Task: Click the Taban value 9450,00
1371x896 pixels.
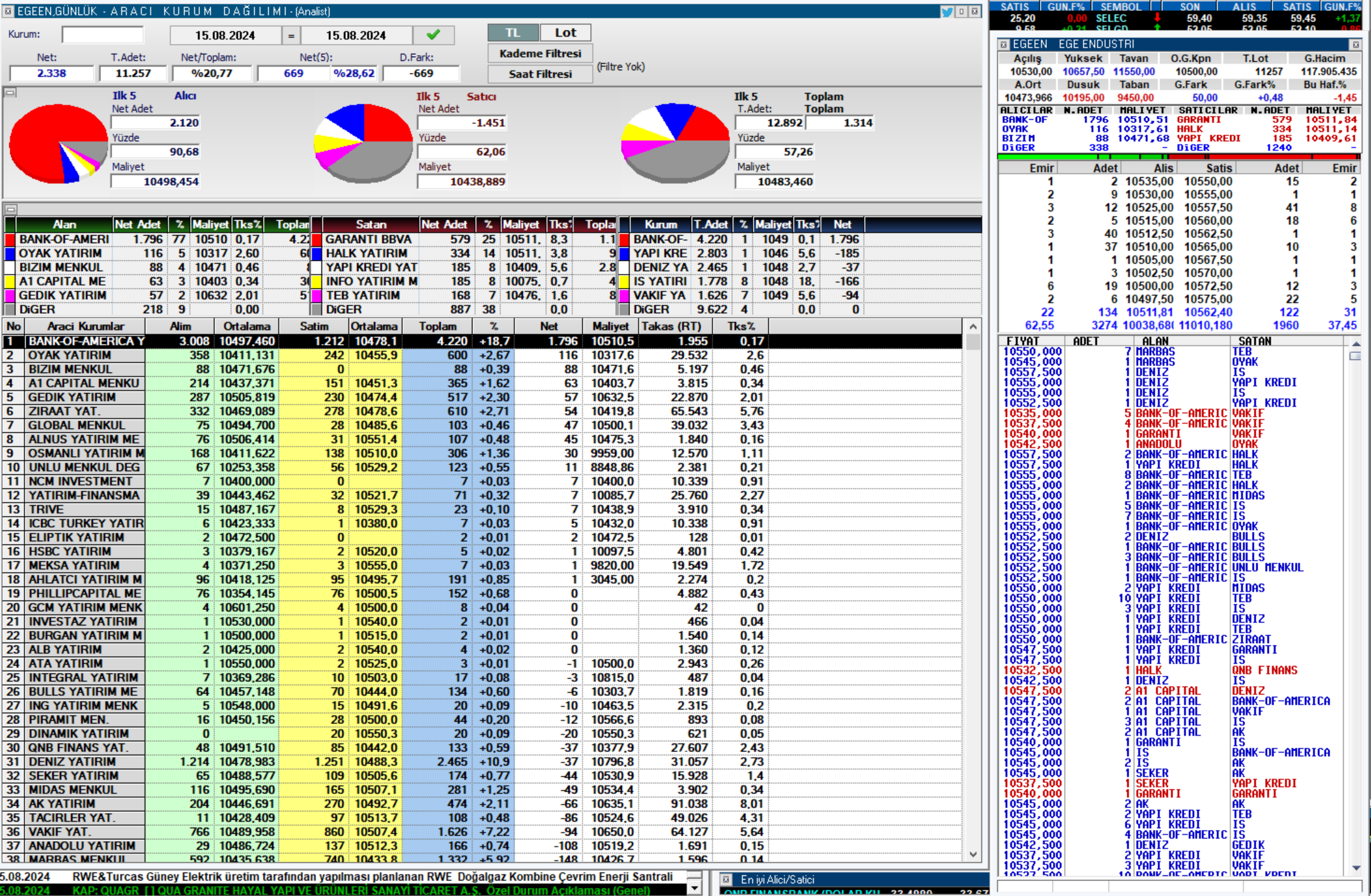Action: point(1135,98)
